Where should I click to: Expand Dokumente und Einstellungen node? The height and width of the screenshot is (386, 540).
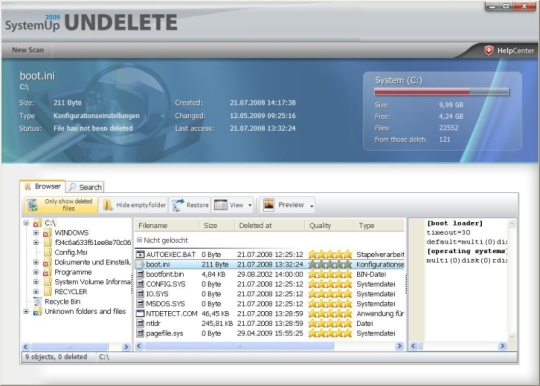36,262
